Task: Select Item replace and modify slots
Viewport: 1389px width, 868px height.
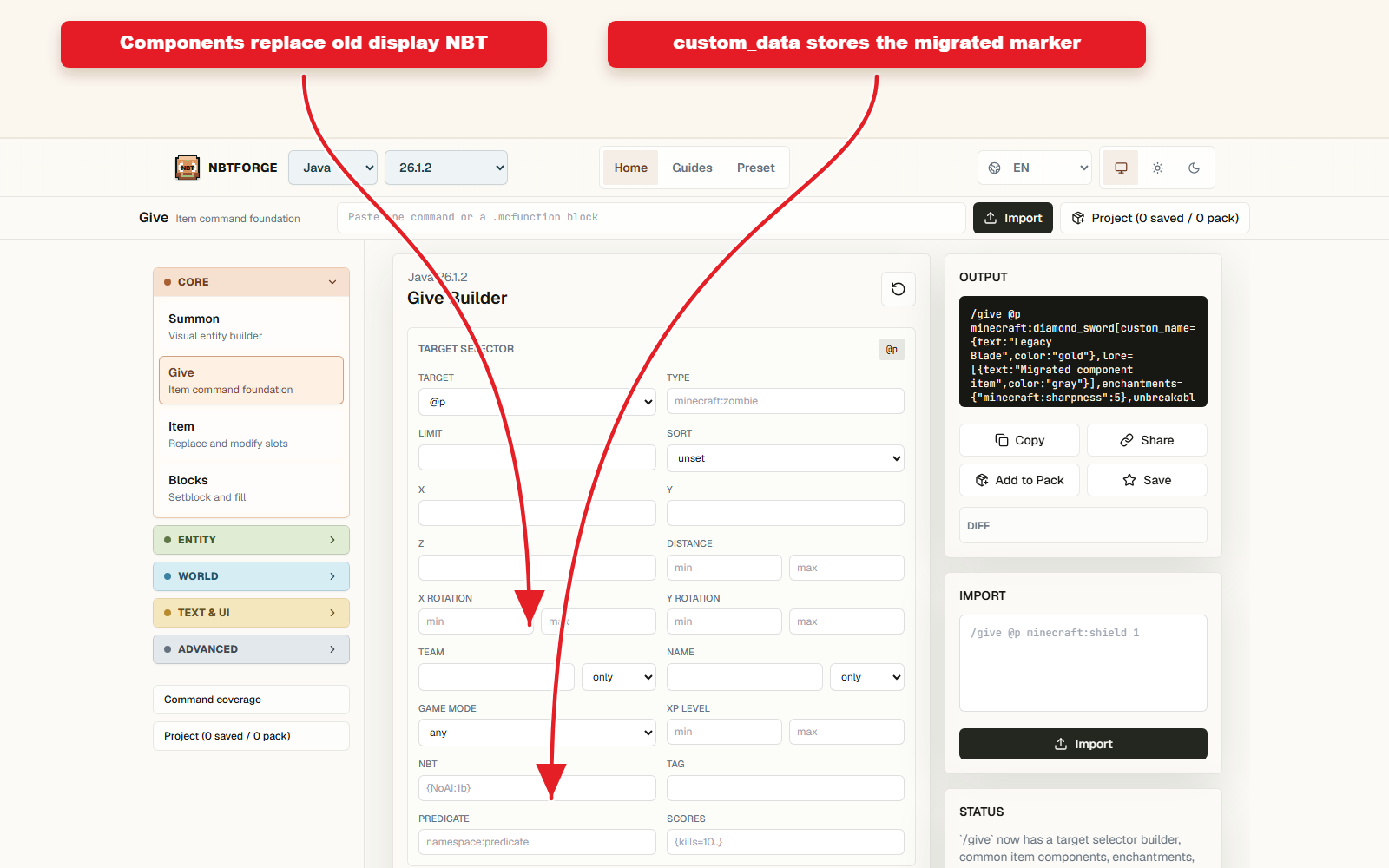Action: point(251,434)
